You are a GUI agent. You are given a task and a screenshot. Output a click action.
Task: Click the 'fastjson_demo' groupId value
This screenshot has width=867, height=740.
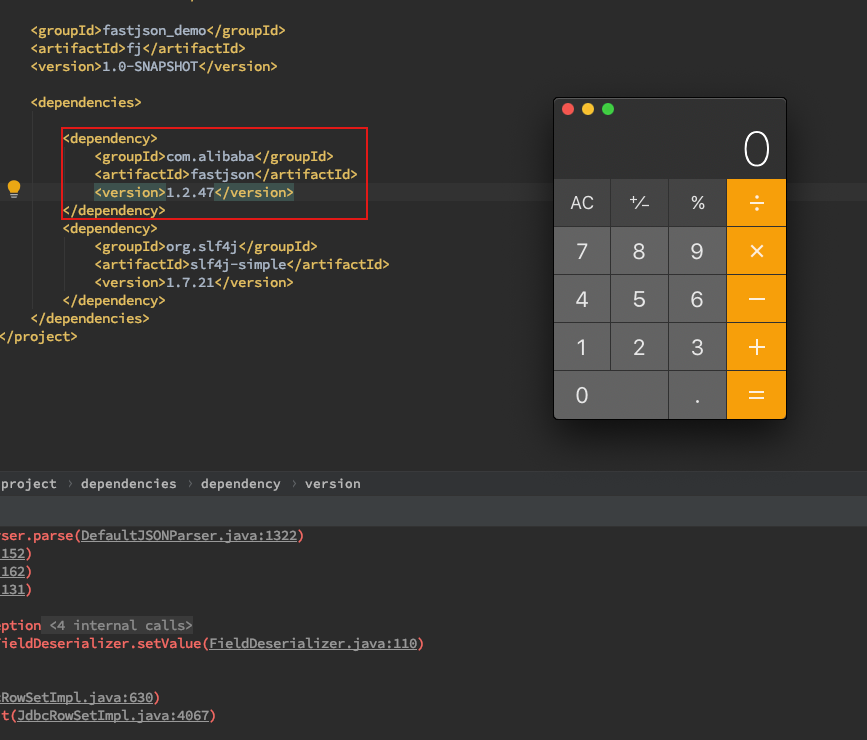point(155,30)
